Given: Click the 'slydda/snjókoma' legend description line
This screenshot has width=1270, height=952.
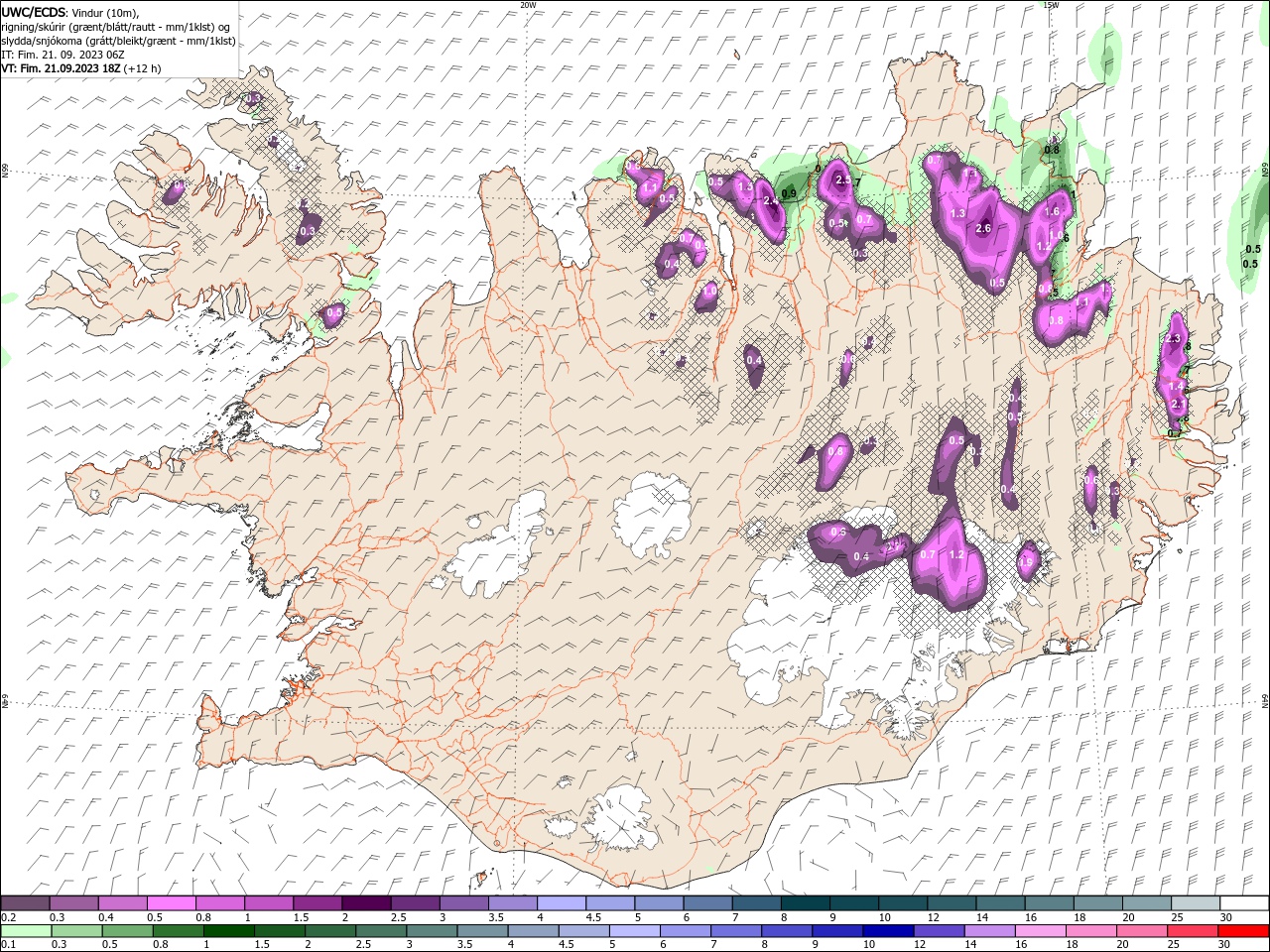Looking at the screenshot, I should coord(118,41).
